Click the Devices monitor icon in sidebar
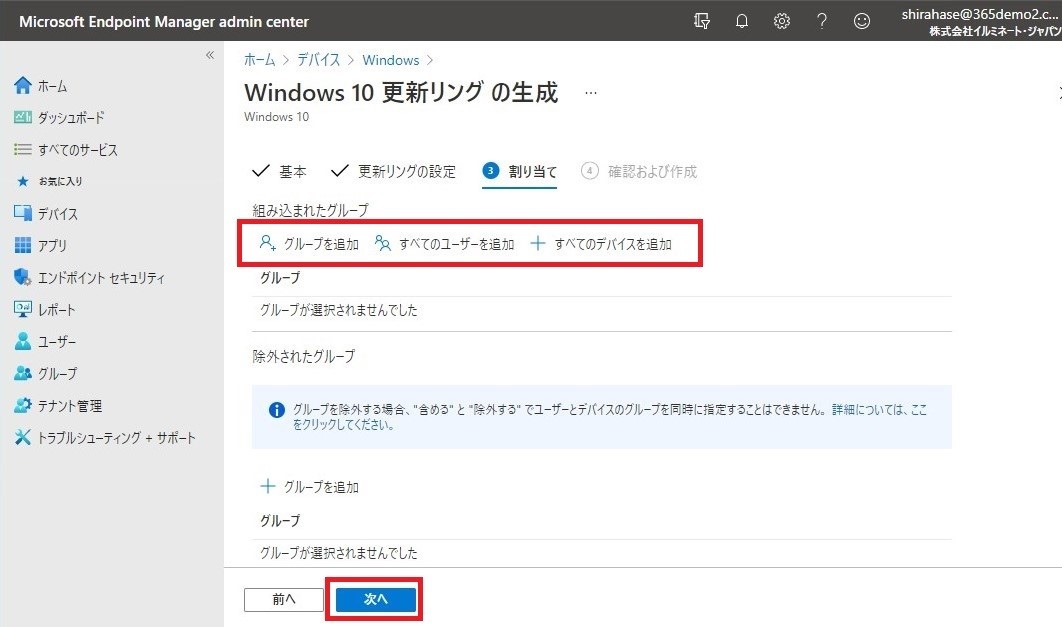This screenshot has height=627, width=1062. [x=22, y=213]
